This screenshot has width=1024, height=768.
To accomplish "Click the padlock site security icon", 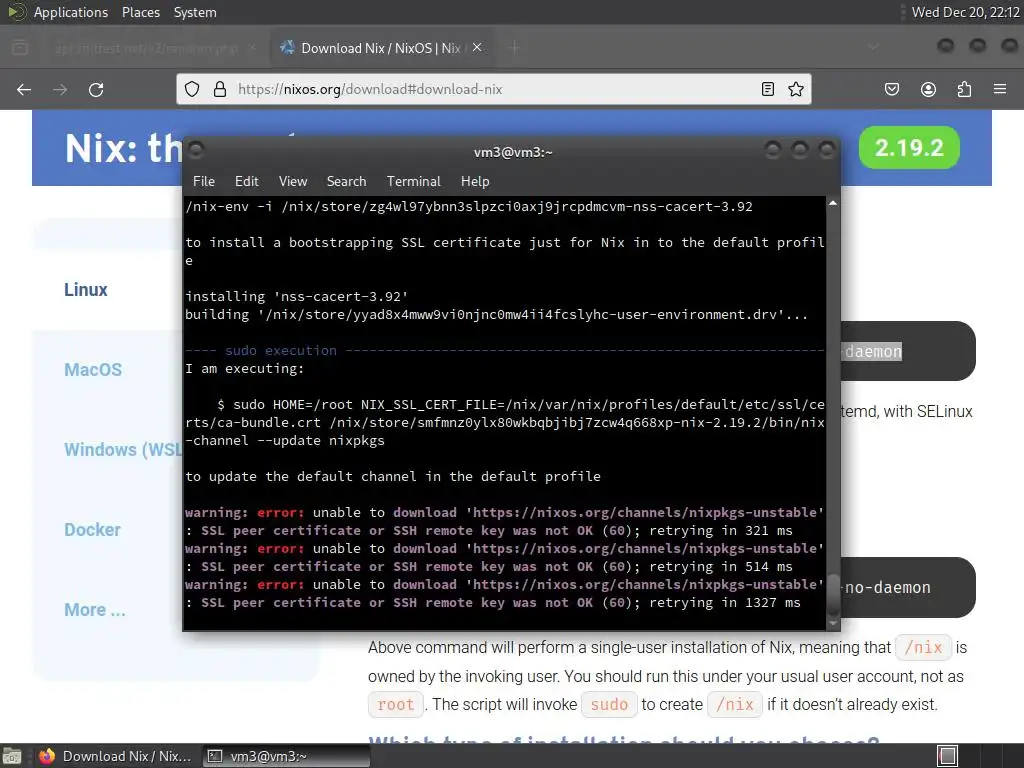I will point(220,89).
